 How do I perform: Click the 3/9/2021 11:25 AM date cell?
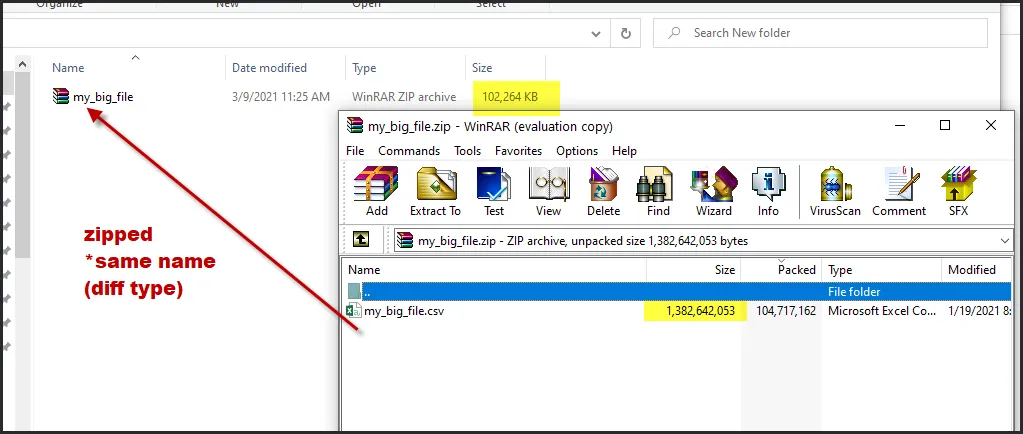pyautogui.click(x=281, y=97)
